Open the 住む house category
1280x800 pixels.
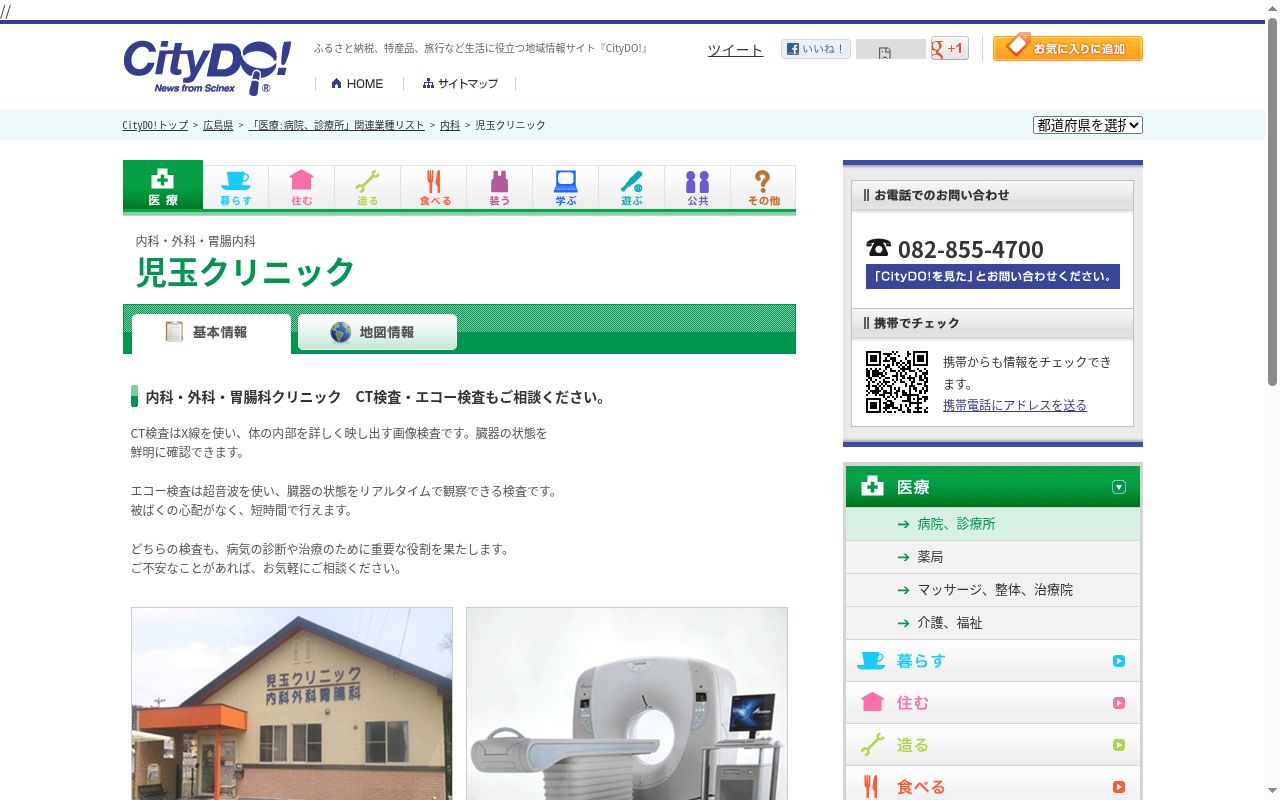[x=302, y=188]
